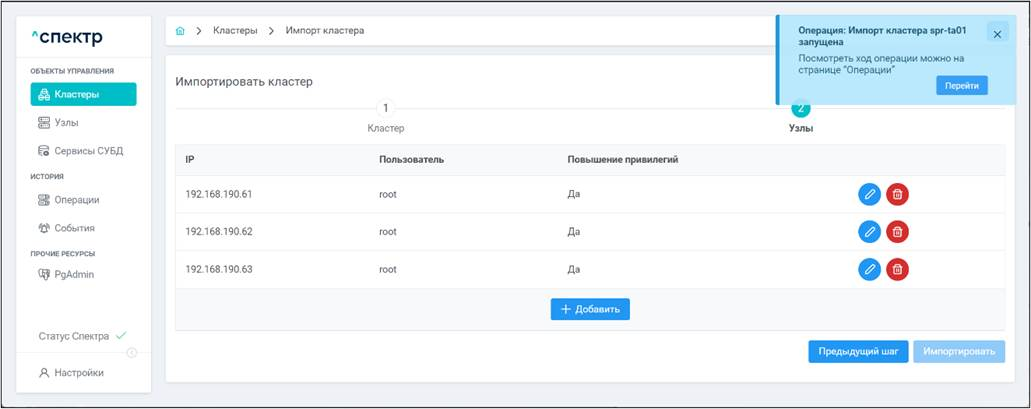Delete the node 192.168.190.61
The height and width of the screenshot is (409, 1031).
[x=897, y=194]
